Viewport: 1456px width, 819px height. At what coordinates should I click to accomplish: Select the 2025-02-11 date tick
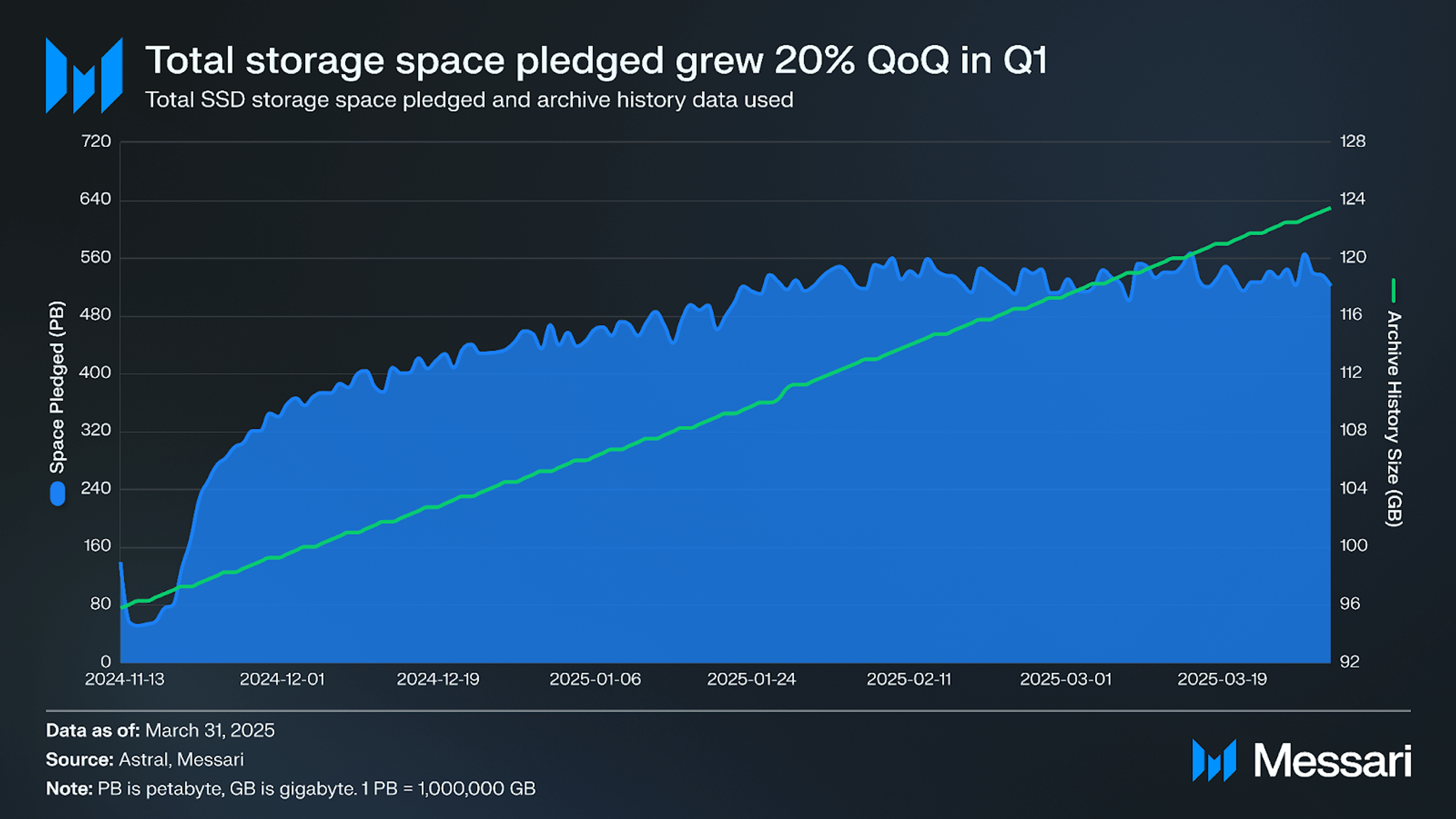pos(909,679)
